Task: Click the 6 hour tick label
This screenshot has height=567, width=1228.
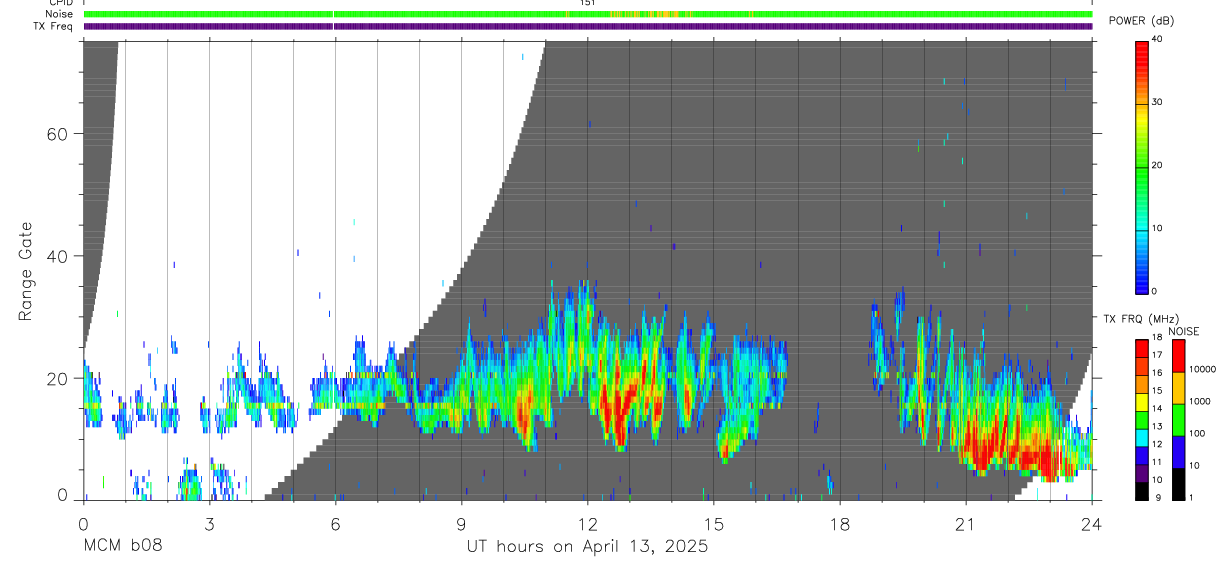Action: 335,524
